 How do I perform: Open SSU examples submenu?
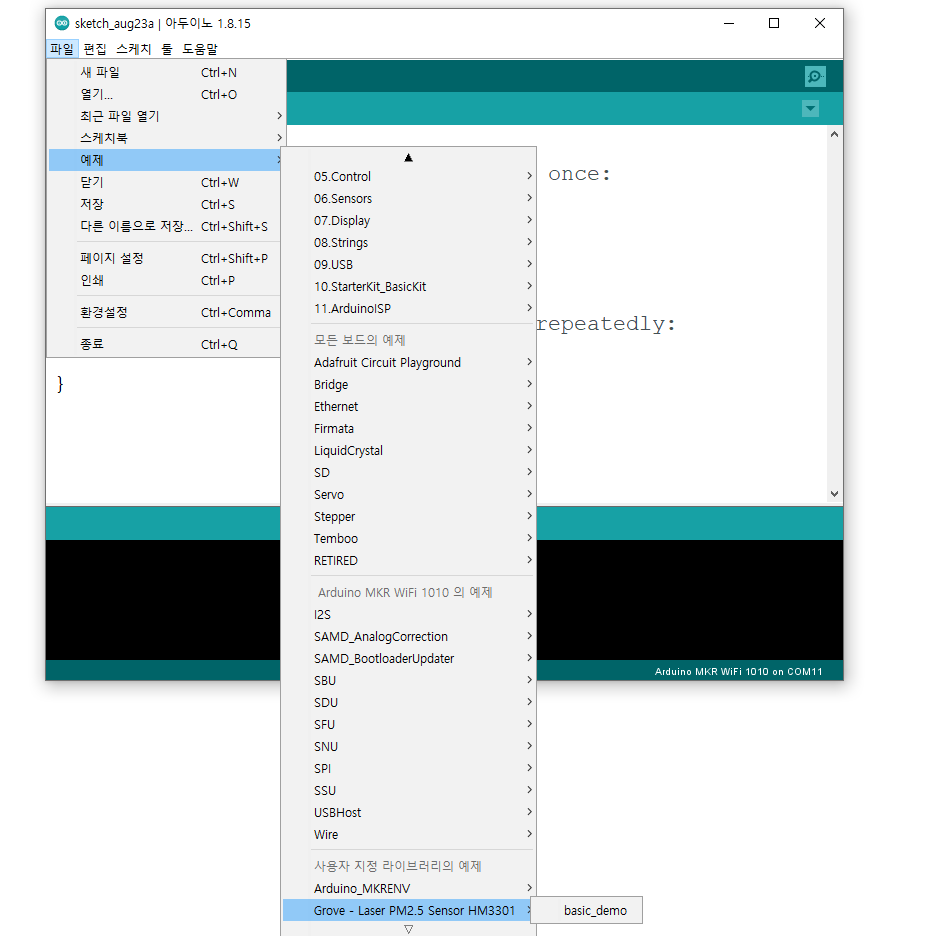409,790
